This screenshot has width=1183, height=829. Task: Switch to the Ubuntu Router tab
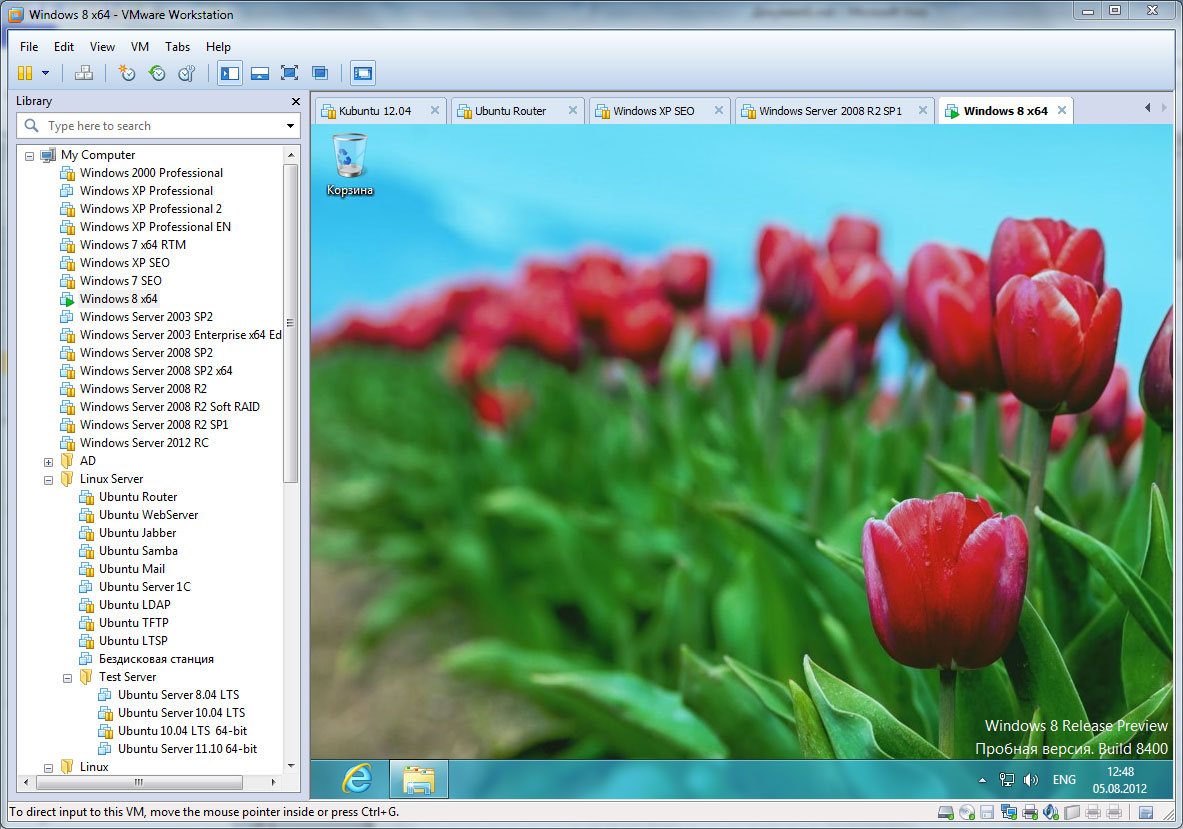point(510,111)
